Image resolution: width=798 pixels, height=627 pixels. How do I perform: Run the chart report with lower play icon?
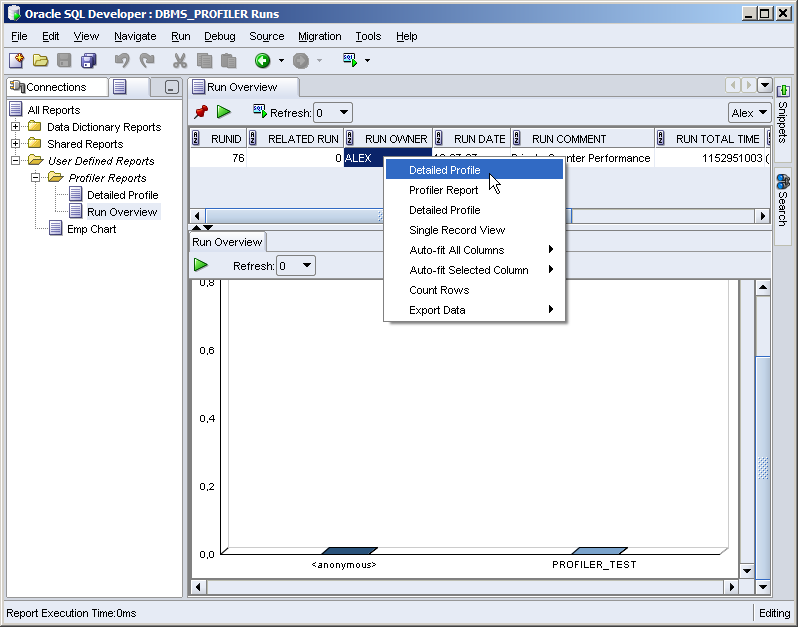coord(201,265)
